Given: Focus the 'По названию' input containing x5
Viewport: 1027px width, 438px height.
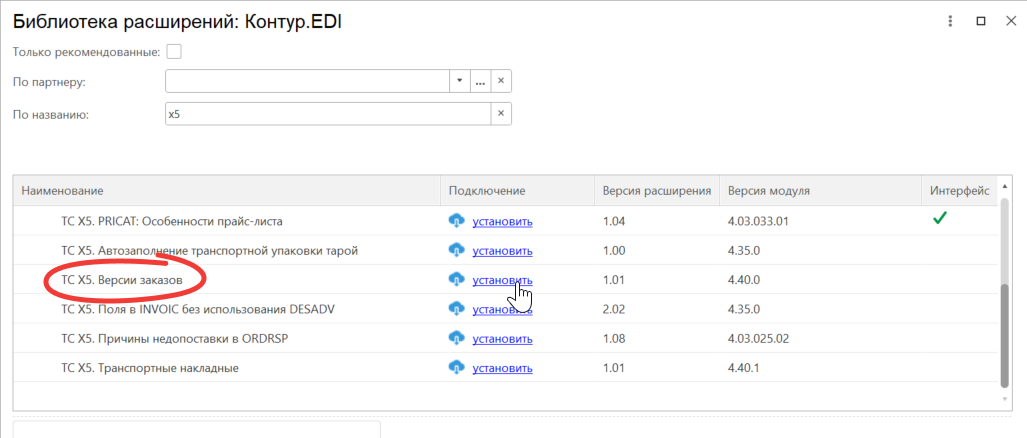Looking at the screenshot, I should 328,114.
